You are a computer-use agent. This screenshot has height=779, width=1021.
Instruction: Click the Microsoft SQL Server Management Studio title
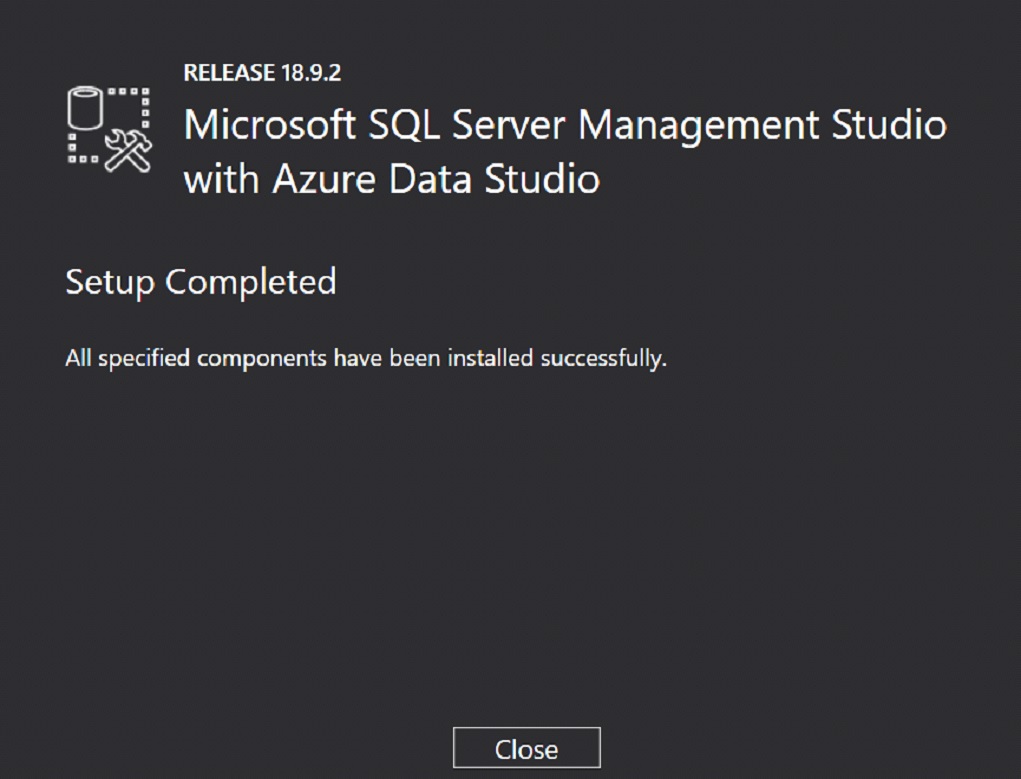coord(565,125)
